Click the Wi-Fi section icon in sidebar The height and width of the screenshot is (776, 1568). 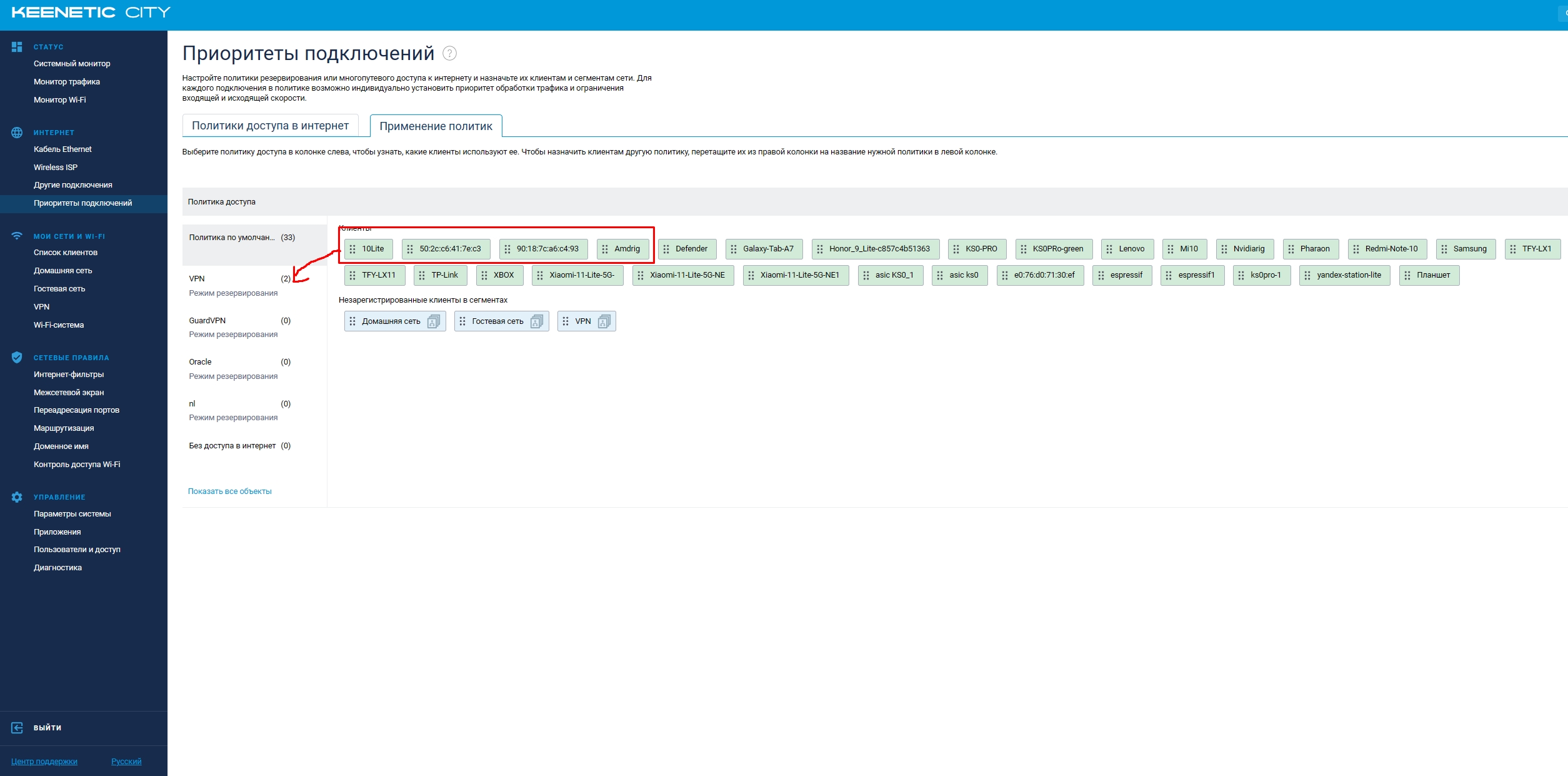pyautogui.click(x=17, y=236)
